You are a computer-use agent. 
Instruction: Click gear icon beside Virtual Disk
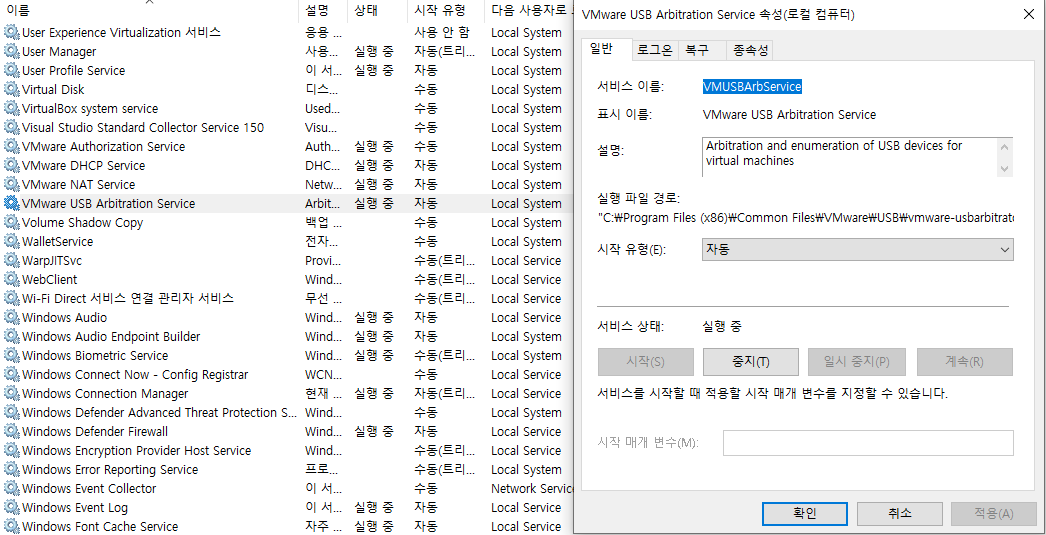[11, 89]
